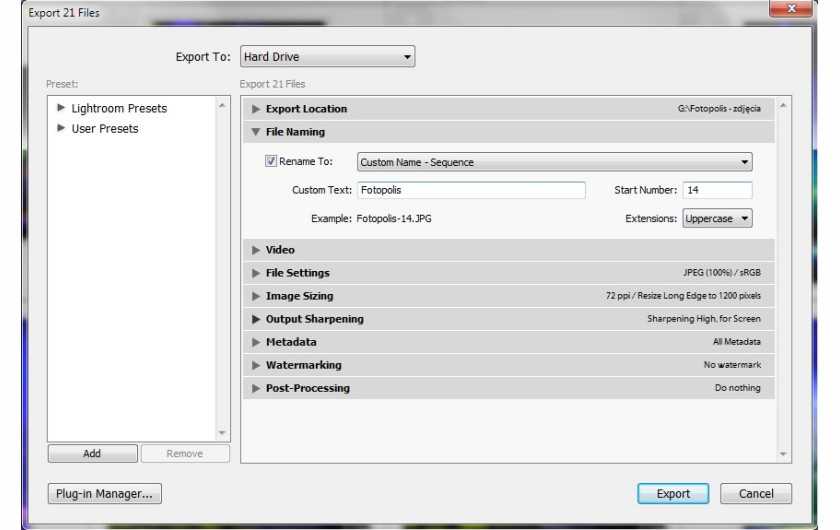Click the Remove preset button
840x530 pixels.
[185, 453]
